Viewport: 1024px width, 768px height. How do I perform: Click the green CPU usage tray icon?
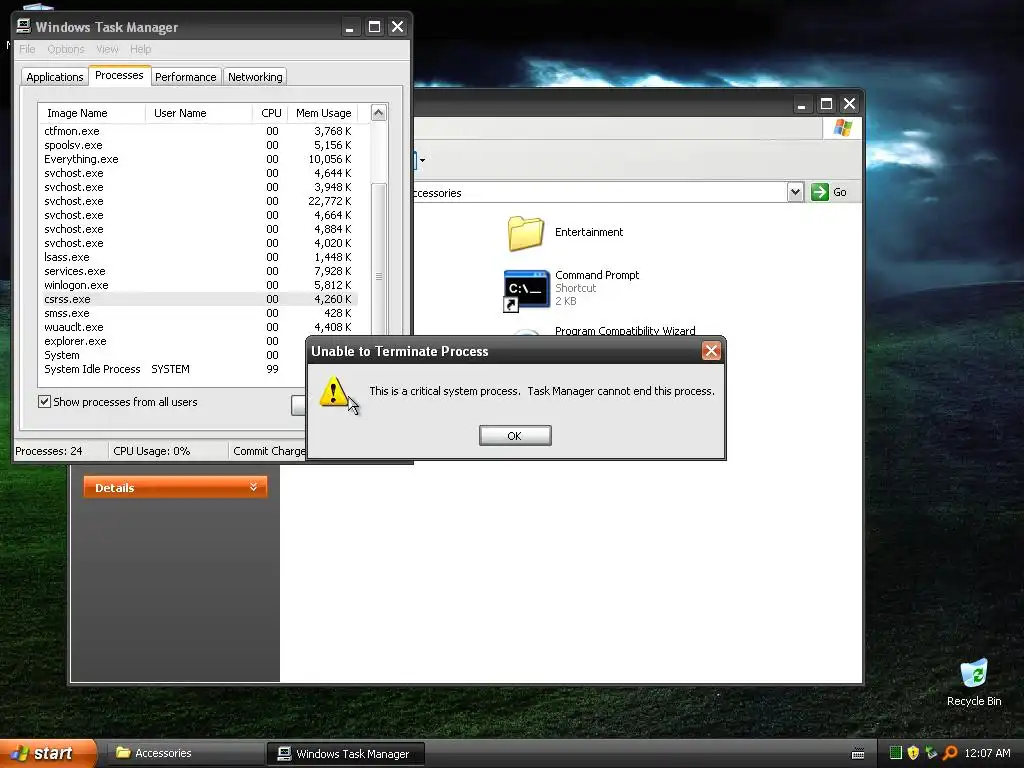[896, 753]
